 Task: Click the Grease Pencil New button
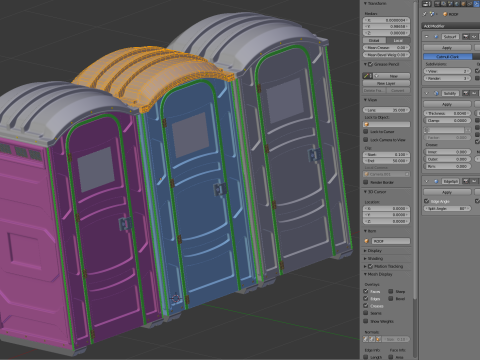point(392,76)
